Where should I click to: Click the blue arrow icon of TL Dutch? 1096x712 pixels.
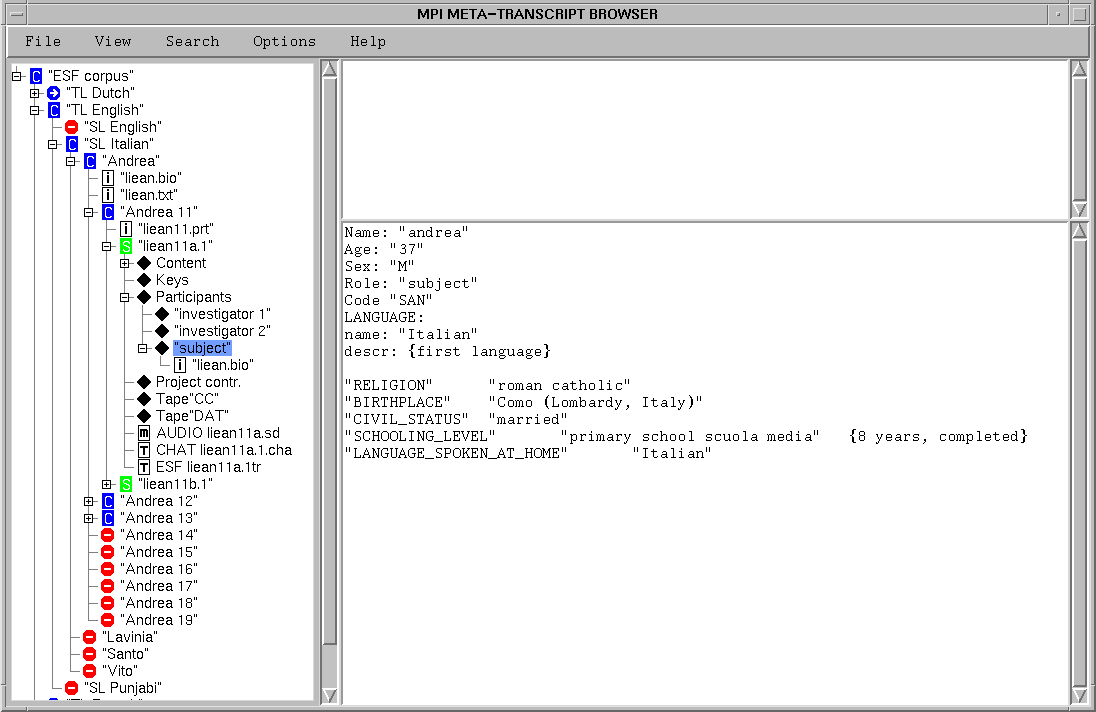(x=54, y=93)
